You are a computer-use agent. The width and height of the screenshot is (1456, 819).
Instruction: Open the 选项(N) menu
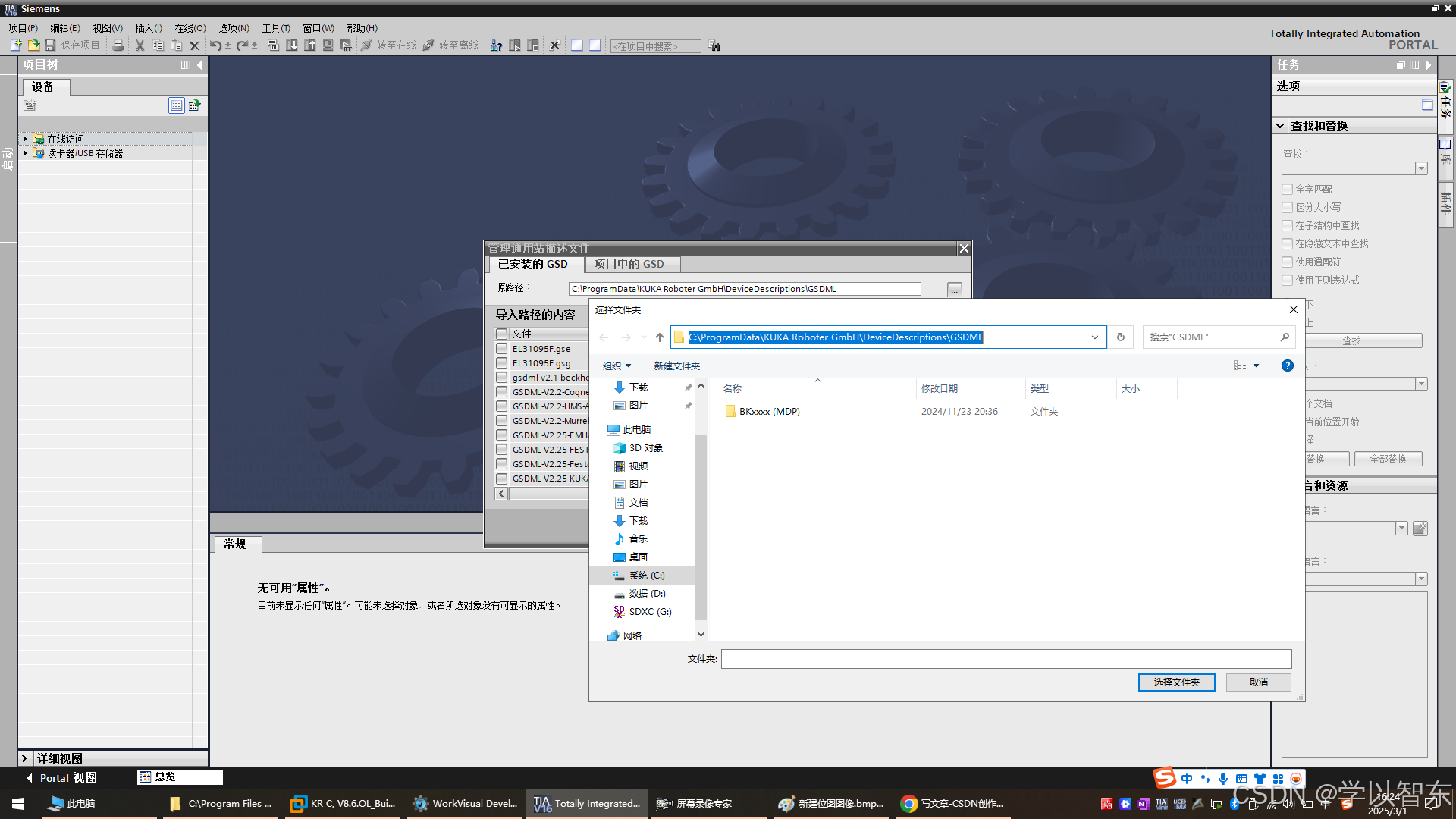tap(234, 28)
